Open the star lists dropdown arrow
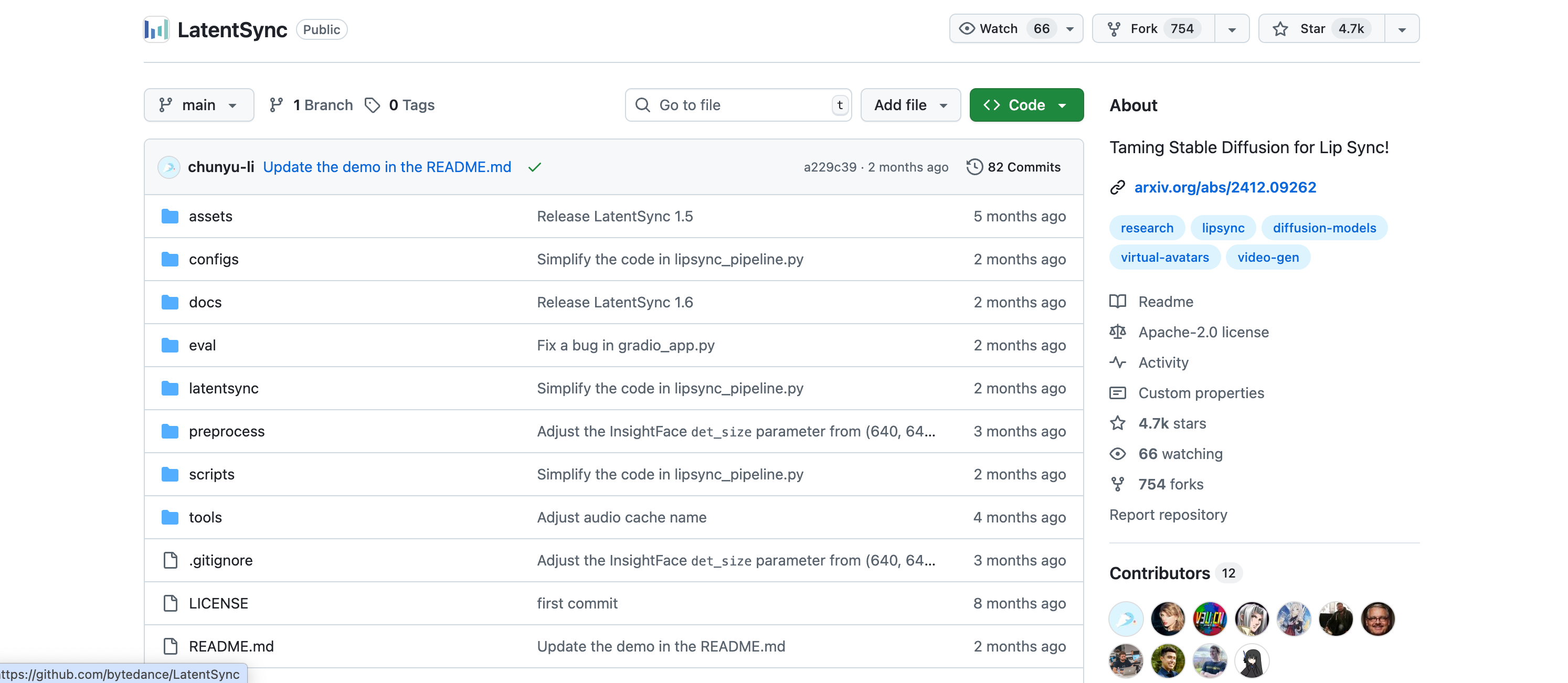The height and width of the screenshot is (683, 1568). (1402, 29)
